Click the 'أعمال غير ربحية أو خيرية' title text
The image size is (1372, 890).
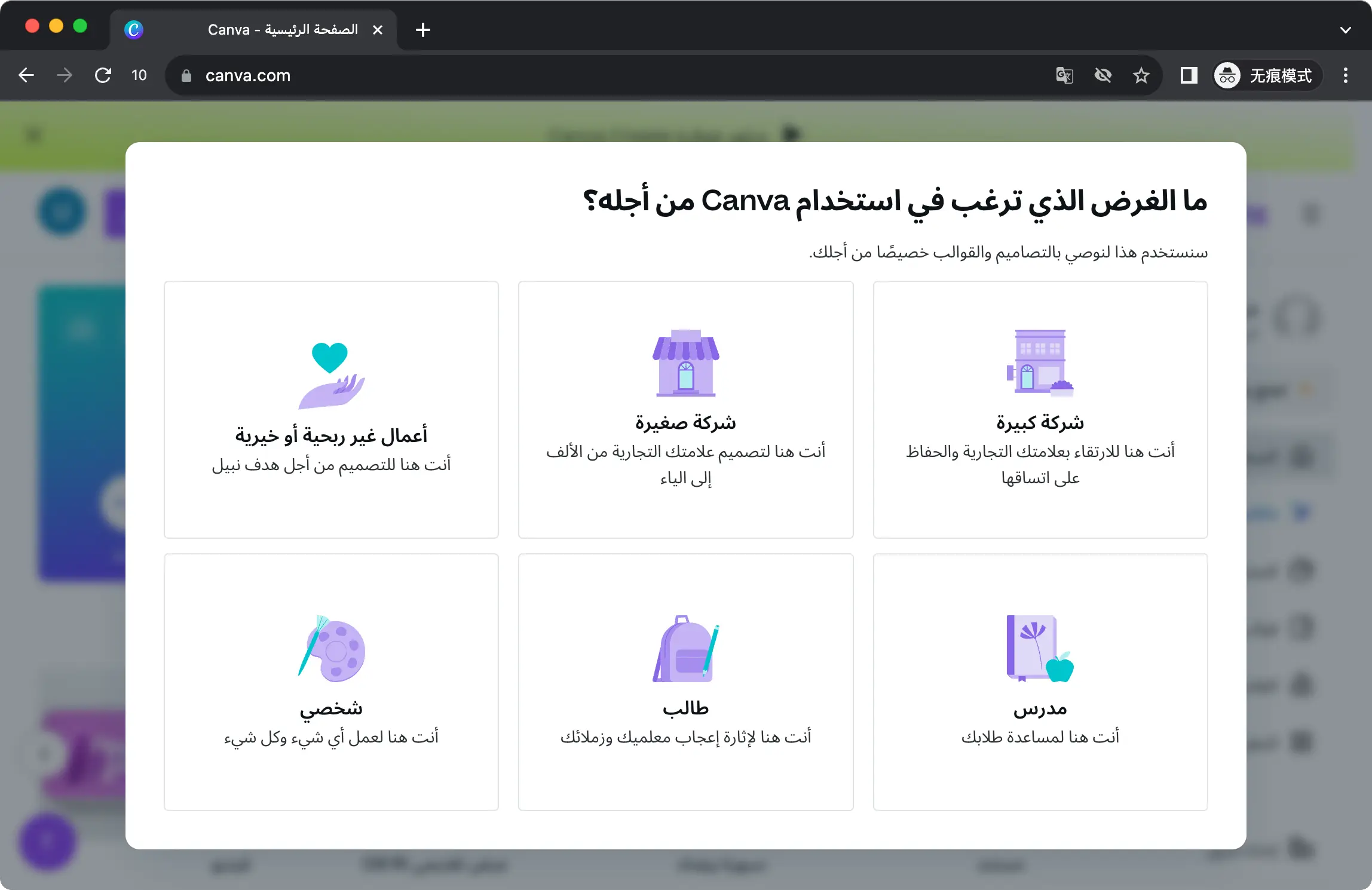tap(331, 435)
